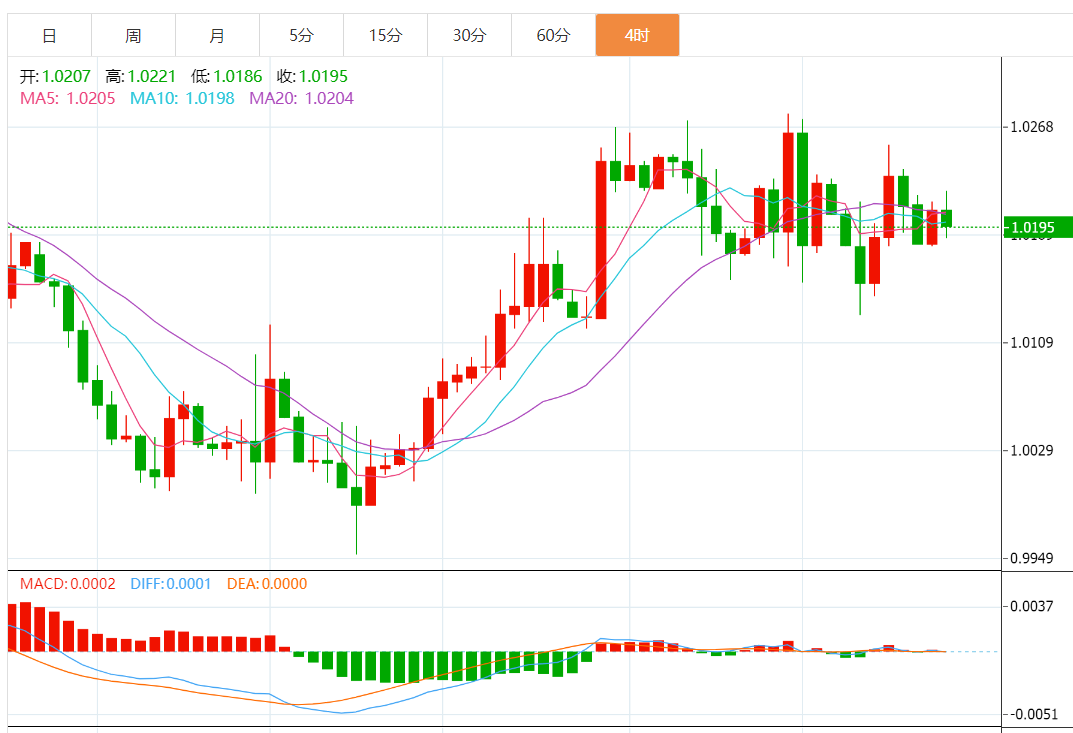
Task: Click the DIFF:0.0001 indicator label
Action: 170,584
